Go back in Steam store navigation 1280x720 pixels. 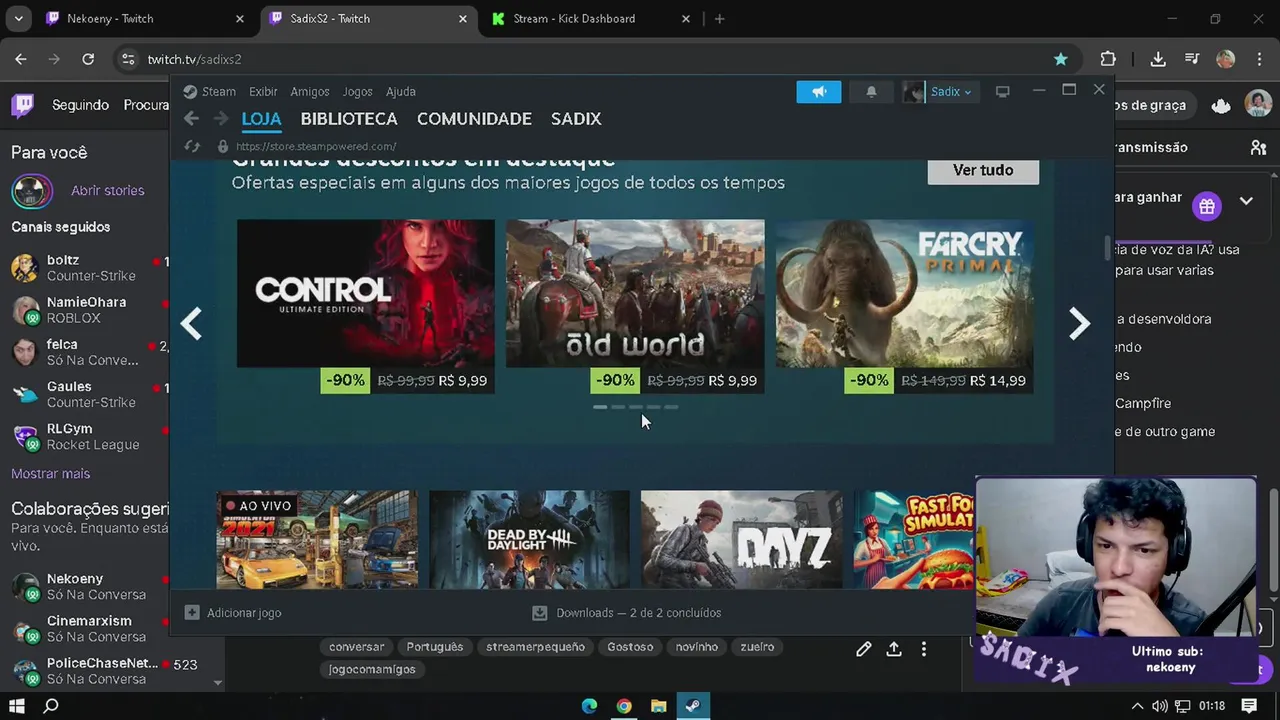click(x=191, y=119)
